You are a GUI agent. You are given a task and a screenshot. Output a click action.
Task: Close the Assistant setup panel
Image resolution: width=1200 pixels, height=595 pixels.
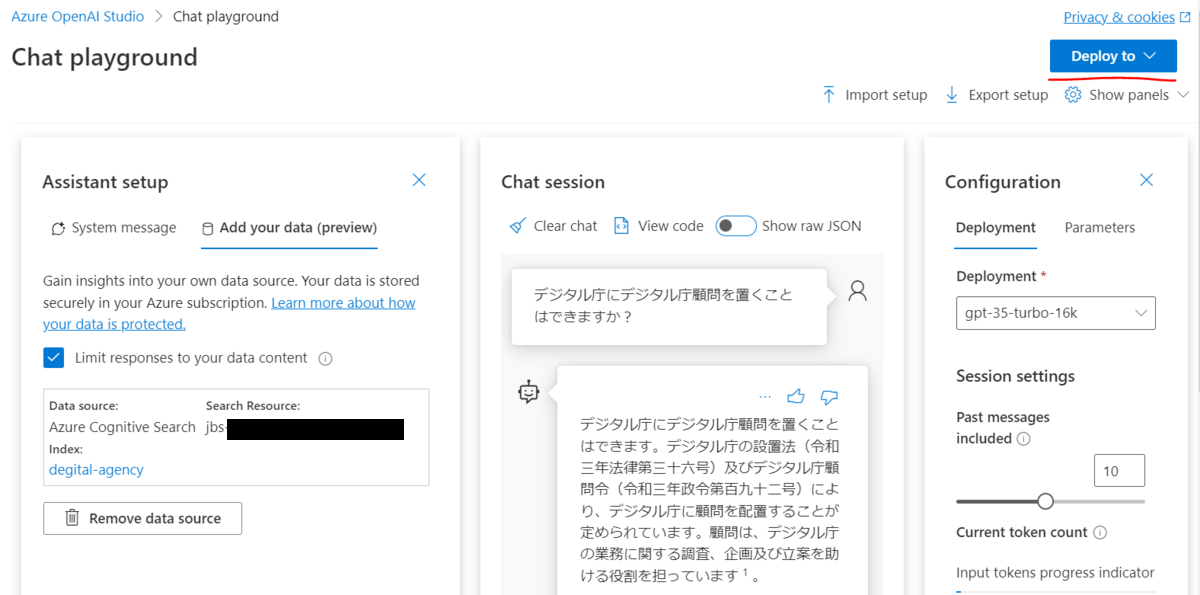pyautogui.click(x=419, y=180)
